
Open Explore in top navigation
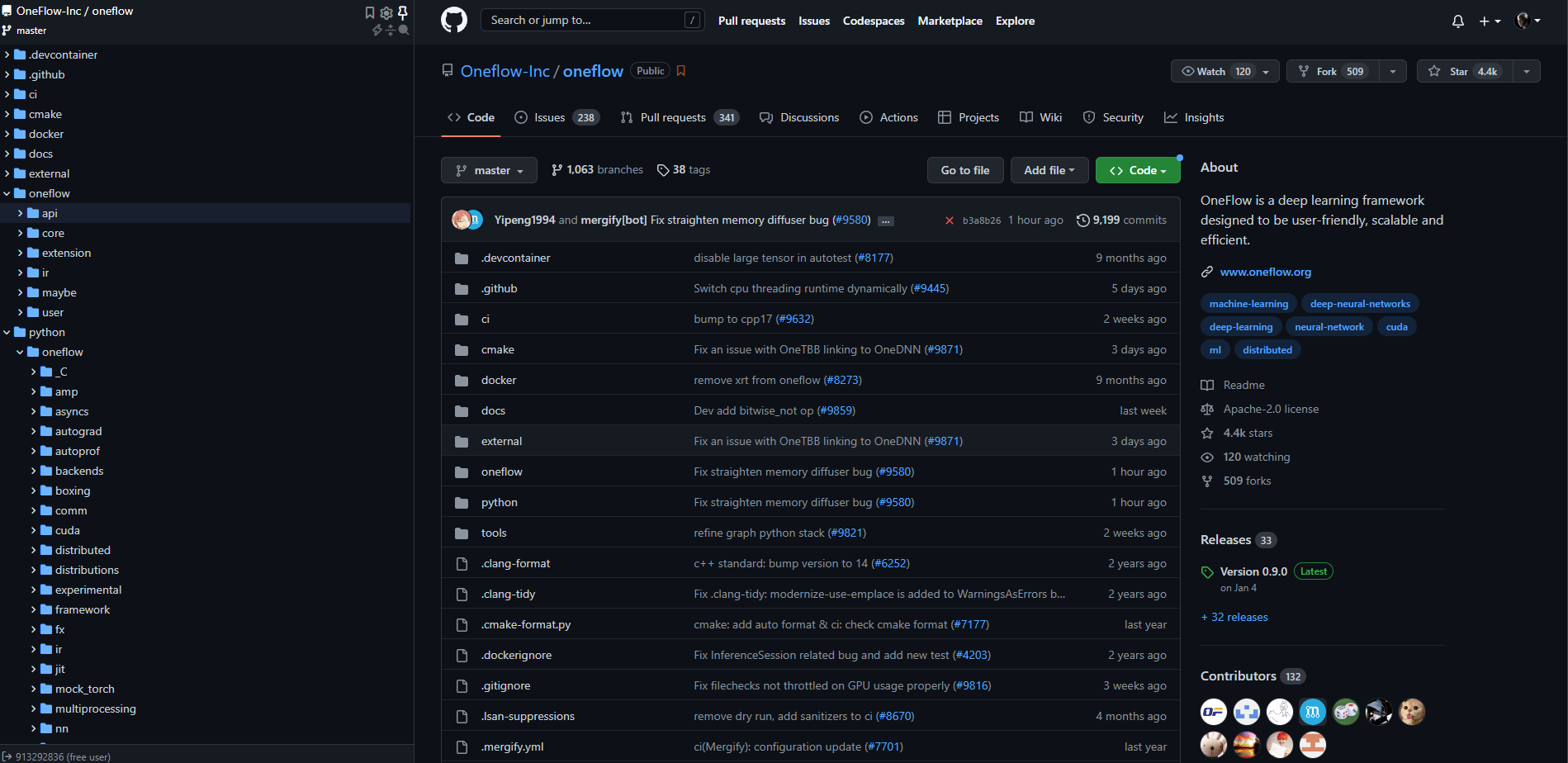click(x=1015, y=21)
